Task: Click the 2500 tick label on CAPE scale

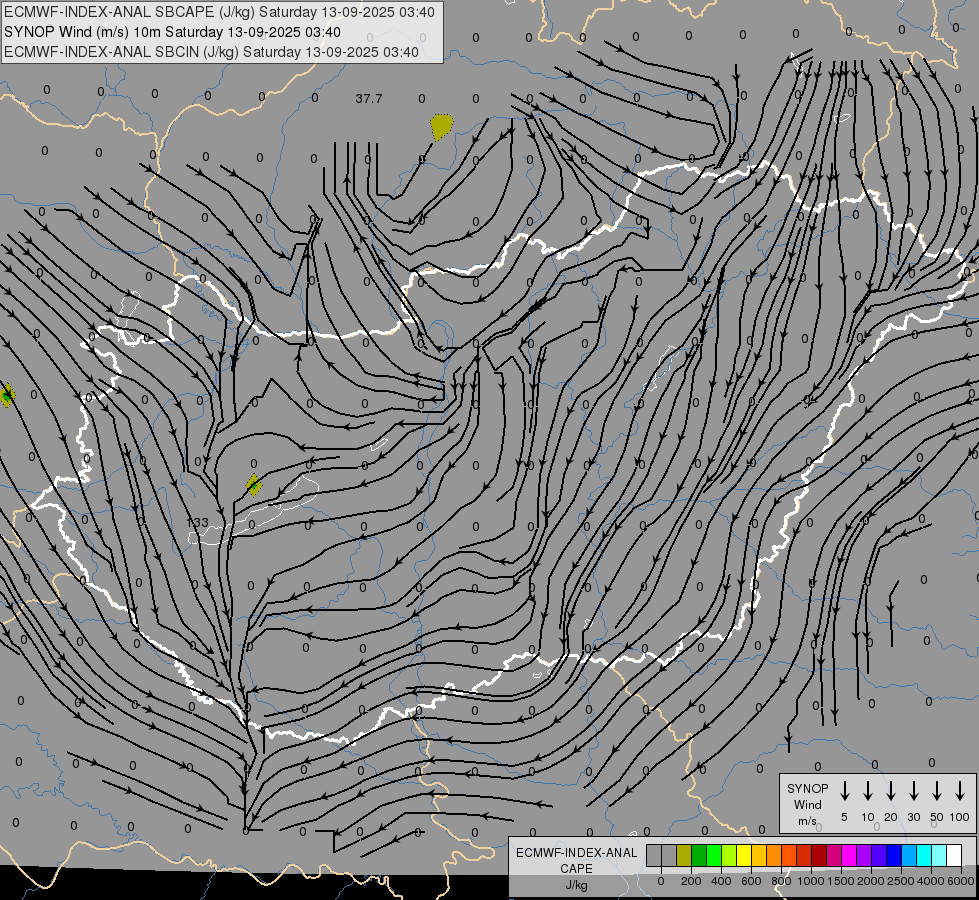Action: coord(901,881)
